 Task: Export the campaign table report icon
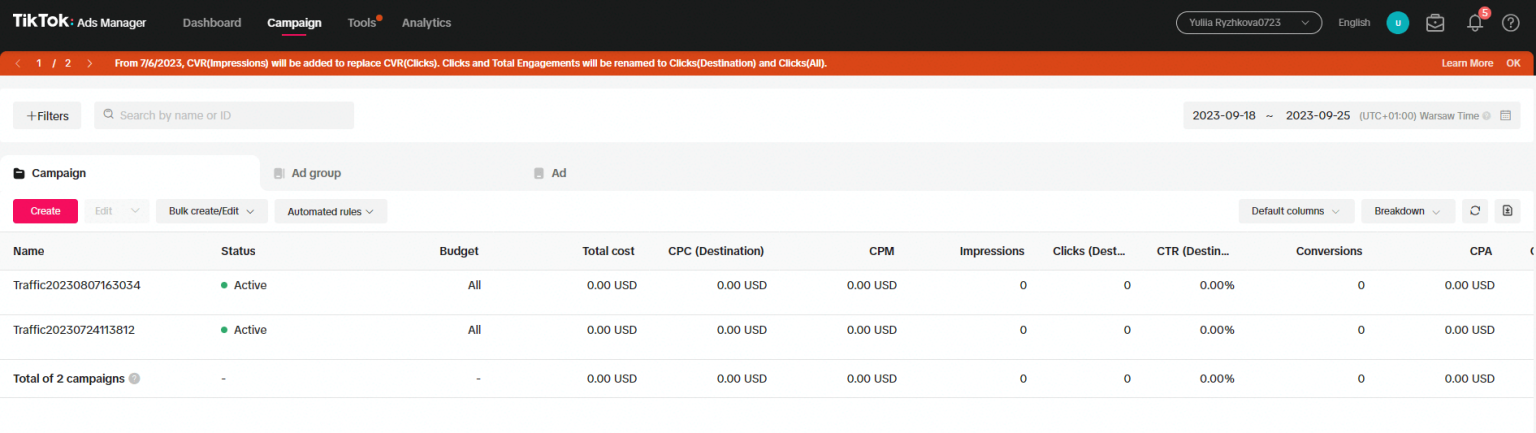point(1507,211)
